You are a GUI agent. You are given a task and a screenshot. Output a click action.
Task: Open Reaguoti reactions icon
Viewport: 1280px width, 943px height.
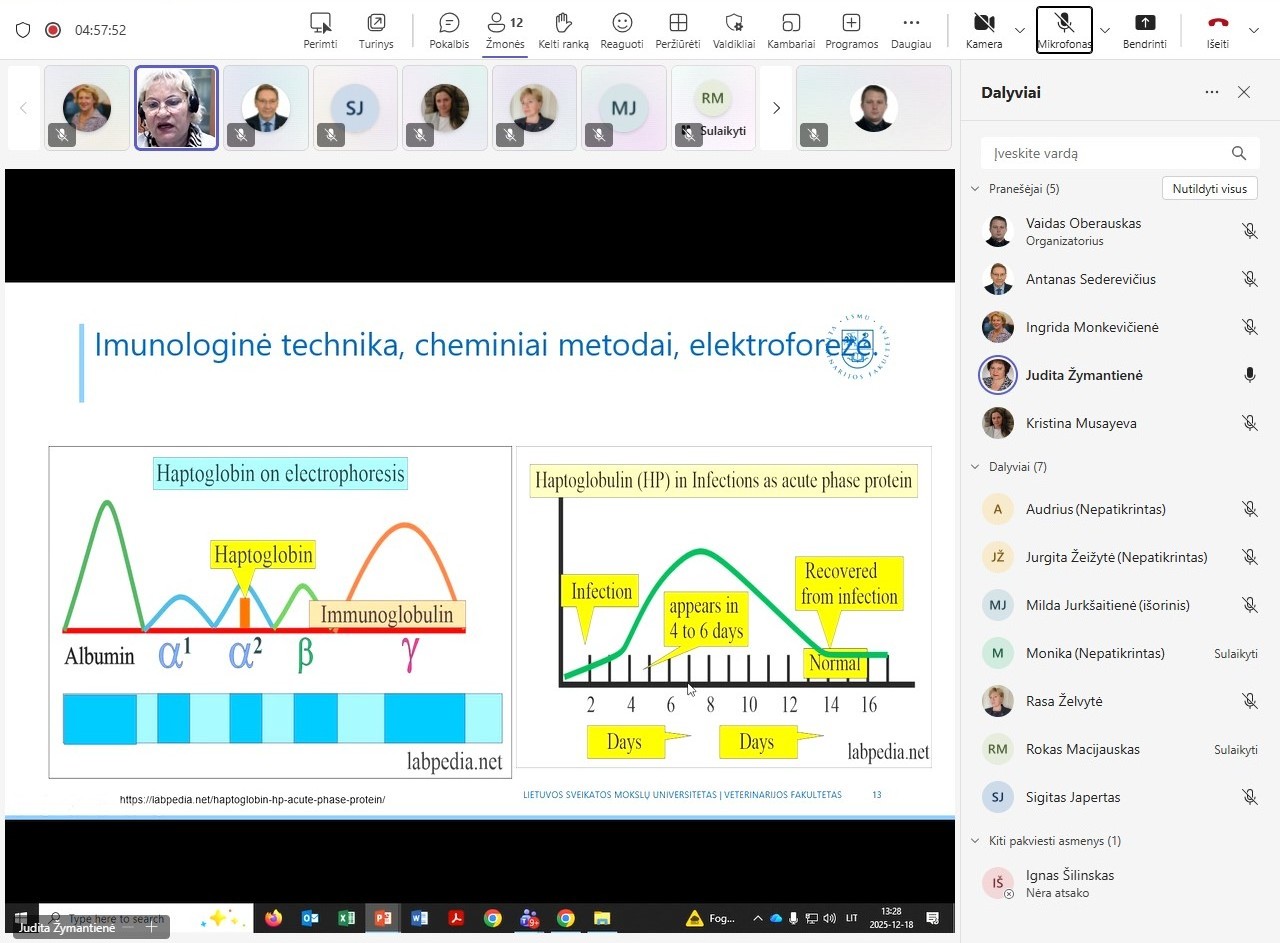pos(622,23)
